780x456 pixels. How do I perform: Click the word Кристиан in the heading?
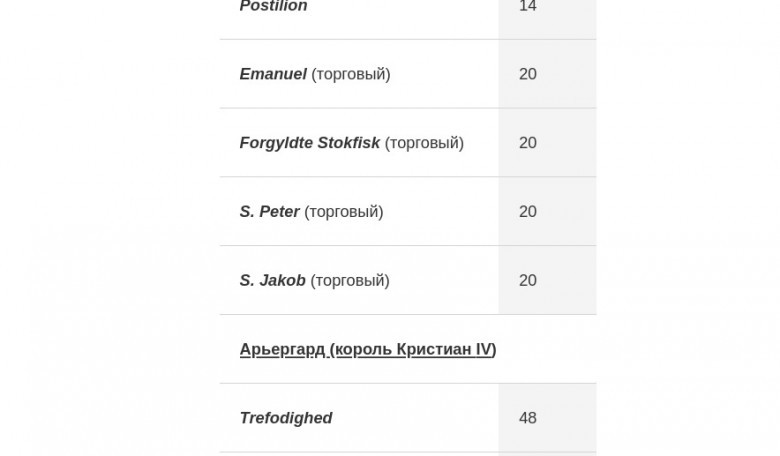pos(434,349)
